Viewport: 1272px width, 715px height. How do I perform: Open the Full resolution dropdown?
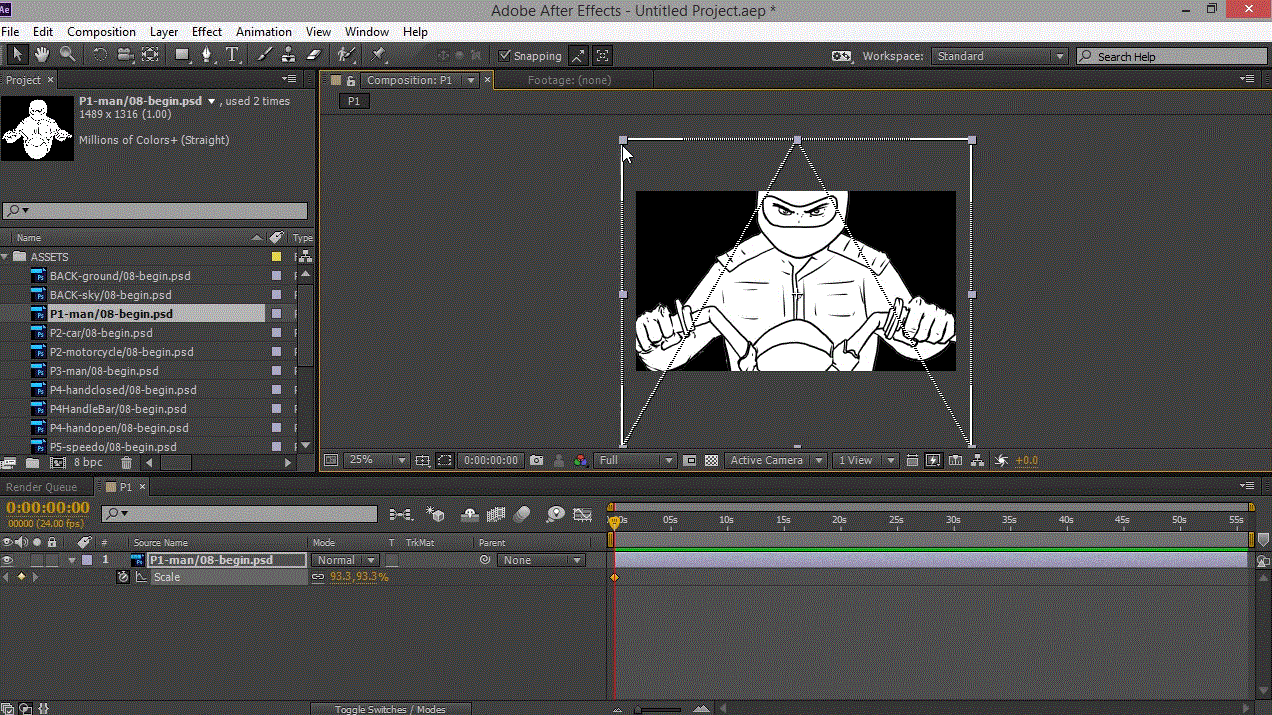[636, 460]
